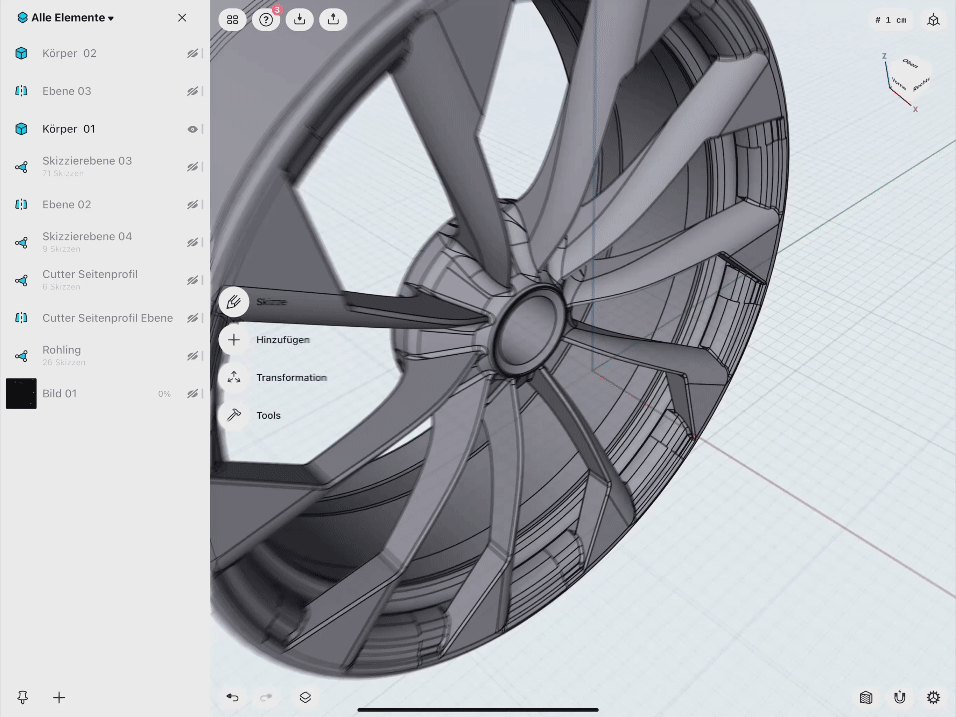The height and width of the screenshot is (717, 956).
Task: Select the Skizzierebene 03 sketch icon
Action: click(21, 166)
